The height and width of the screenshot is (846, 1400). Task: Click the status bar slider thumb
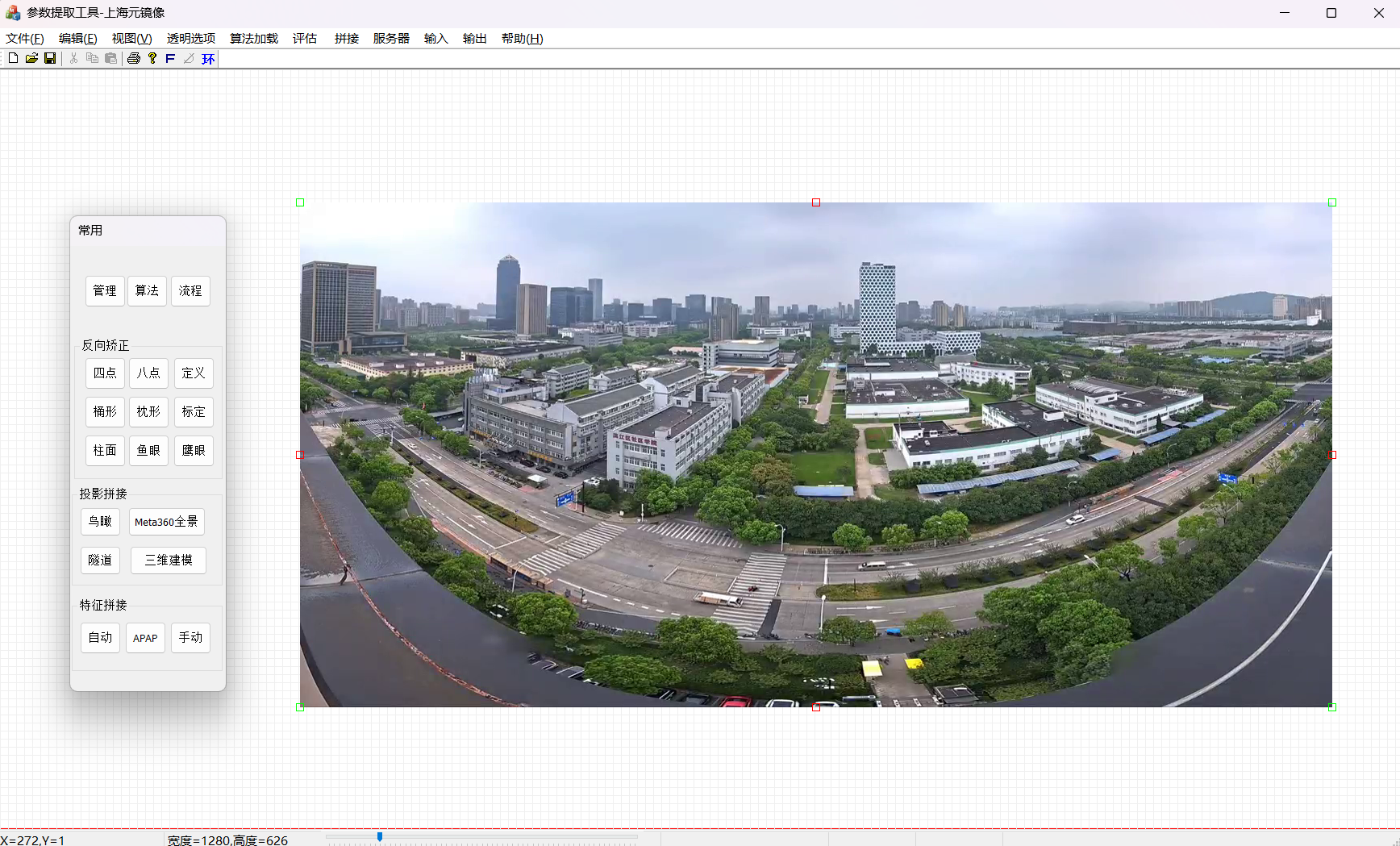pyautogui.click(x=380, y=837)
